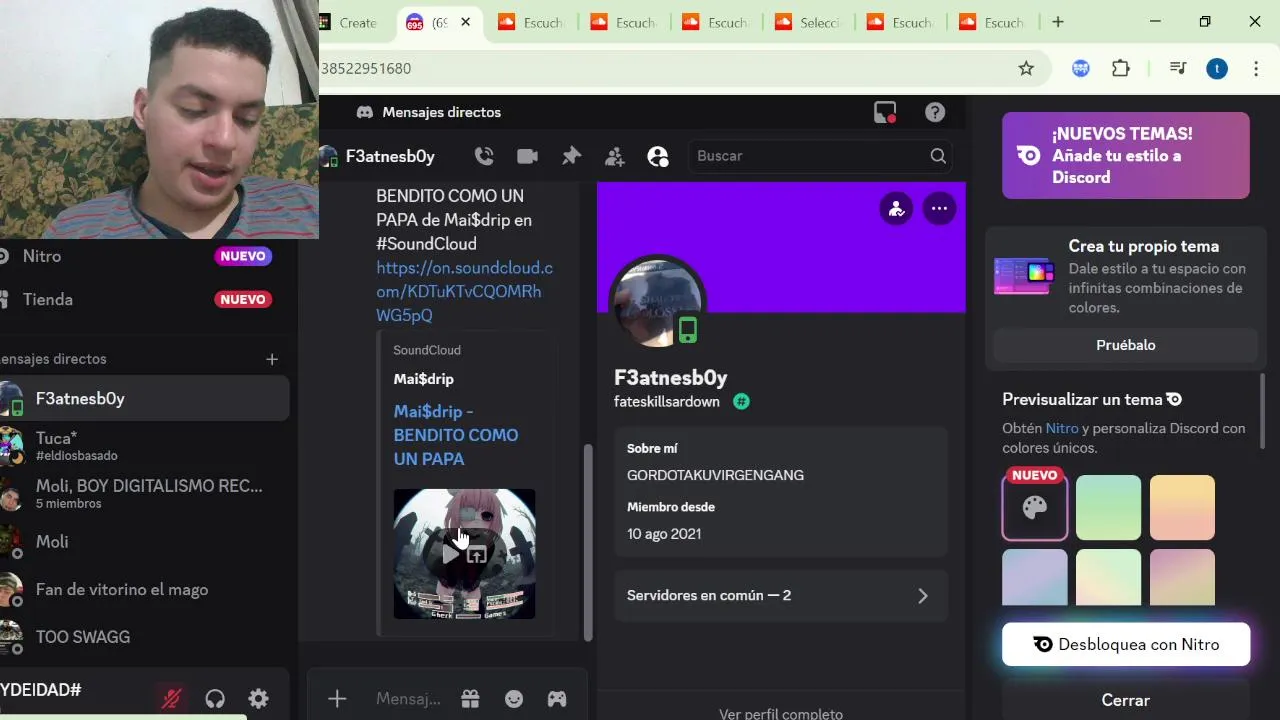Click the search magnifier icon
The height and width of the screenshot is (720, 1280).
[x=938, y=156]
